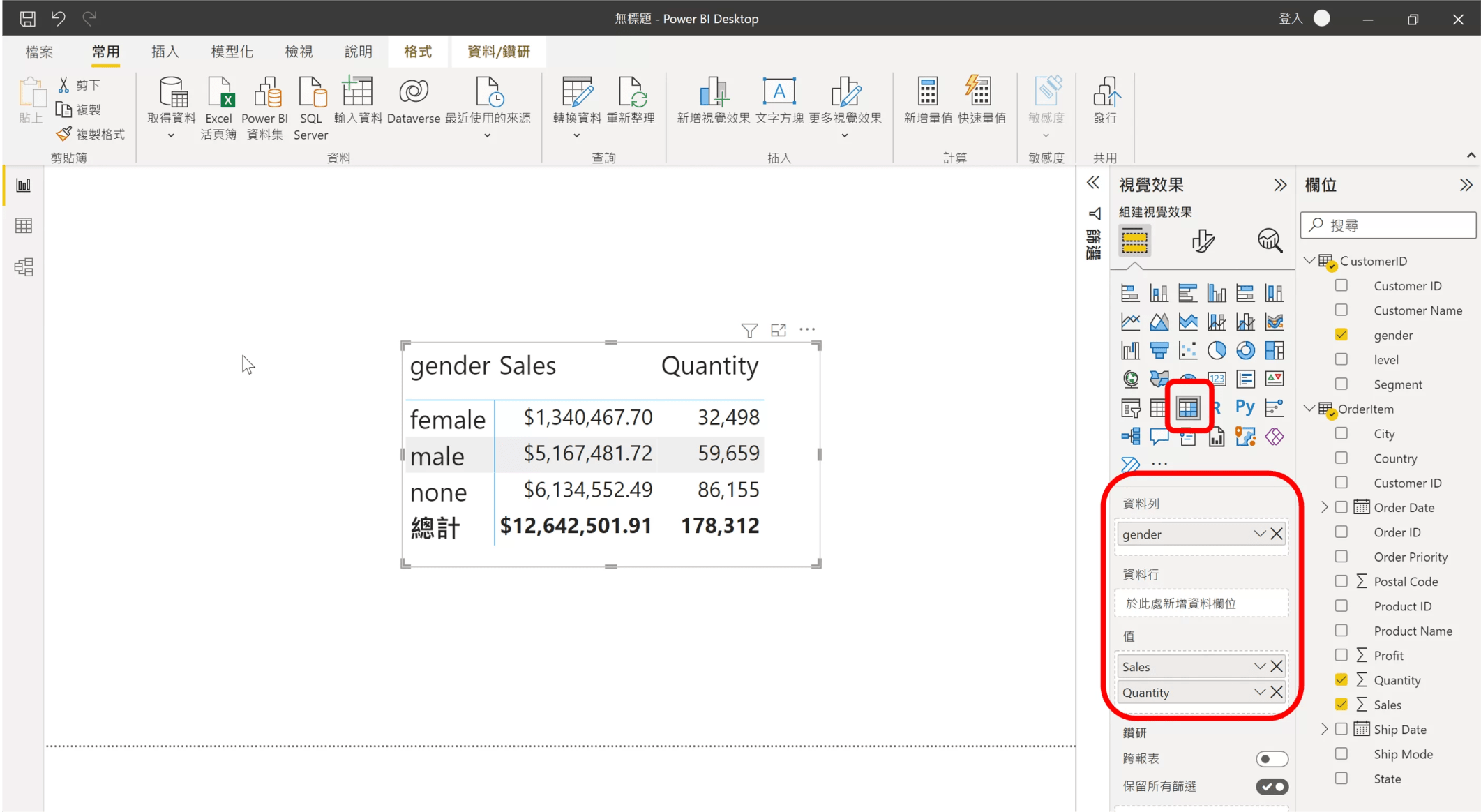This screenshot has height=812, width=1481.
Task: Expand the Order Date tree item
Action: pos(1323,507)
